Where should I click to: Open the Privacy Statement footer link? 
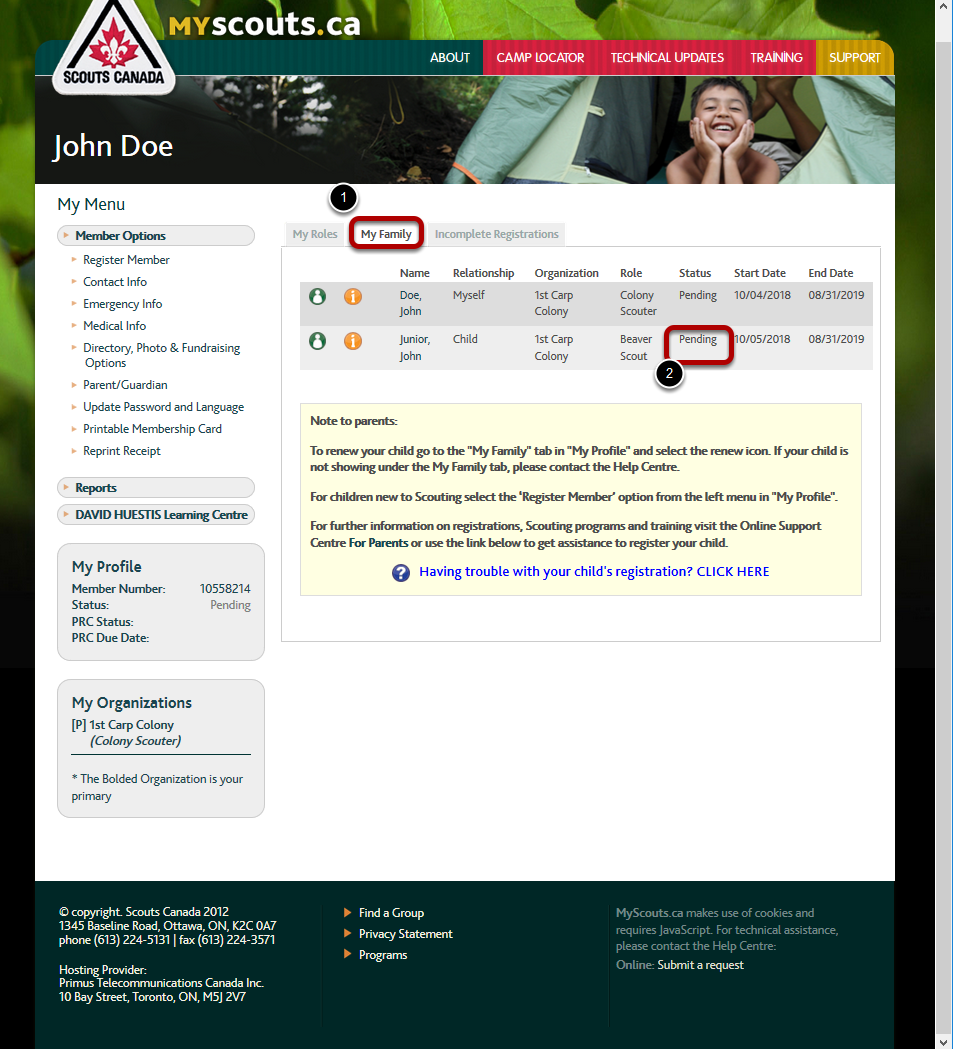pos(405,934)
